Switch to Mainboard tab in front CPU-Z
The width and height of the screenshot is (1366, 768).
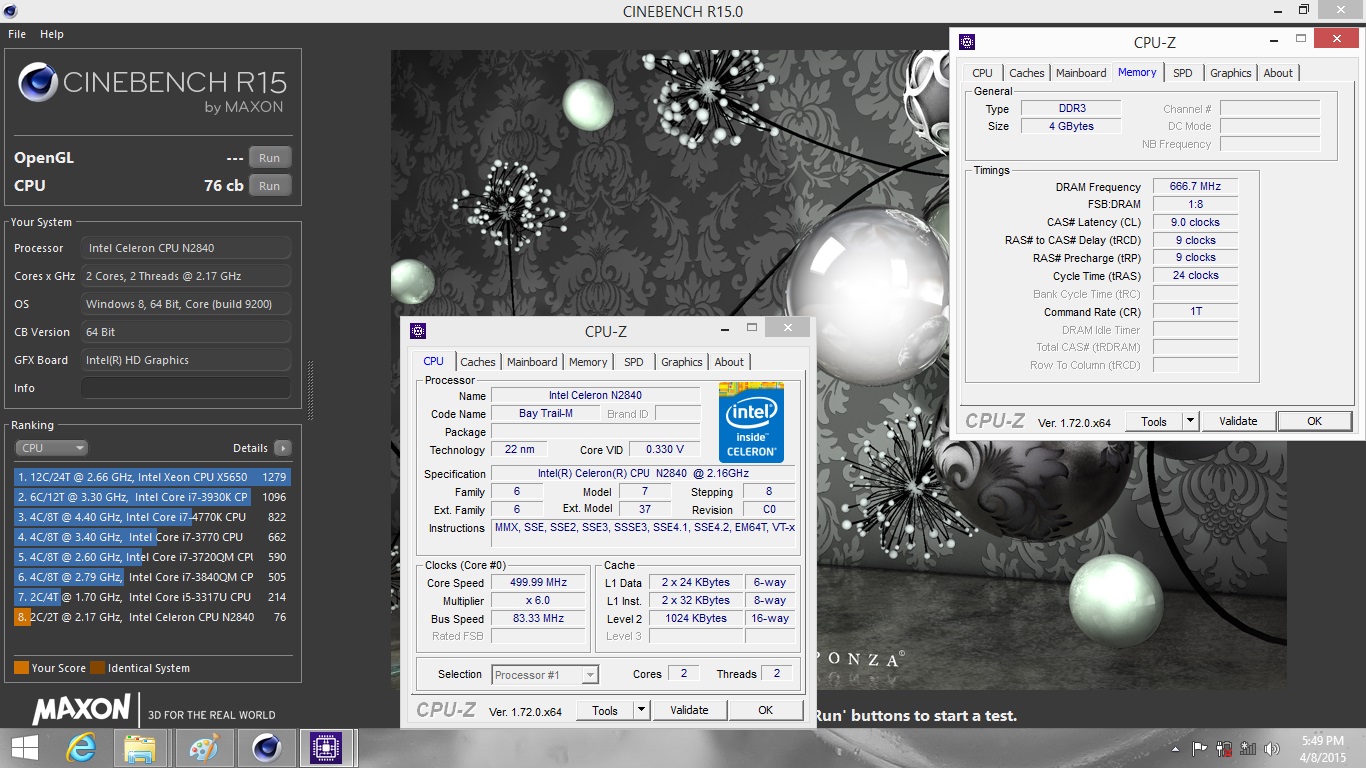tap(532, 362)
